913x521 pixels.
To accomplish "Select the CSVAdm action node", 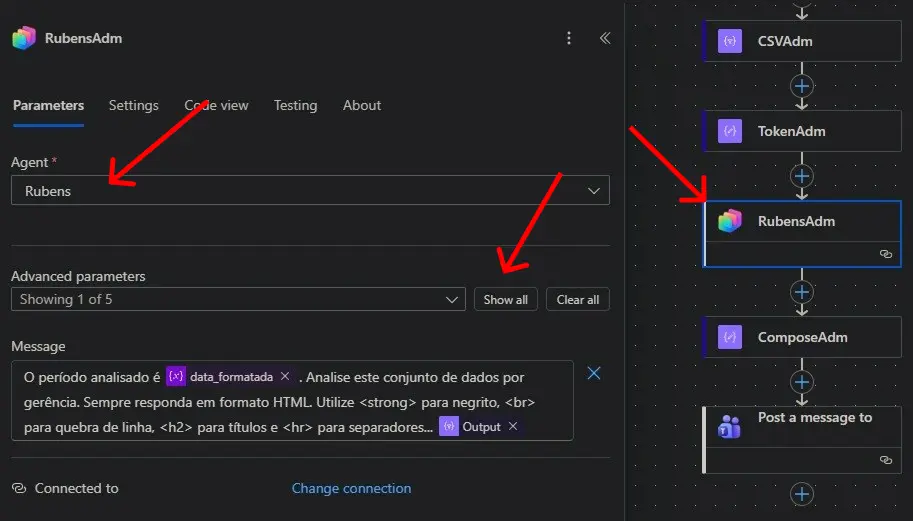I will click(802, 41).
